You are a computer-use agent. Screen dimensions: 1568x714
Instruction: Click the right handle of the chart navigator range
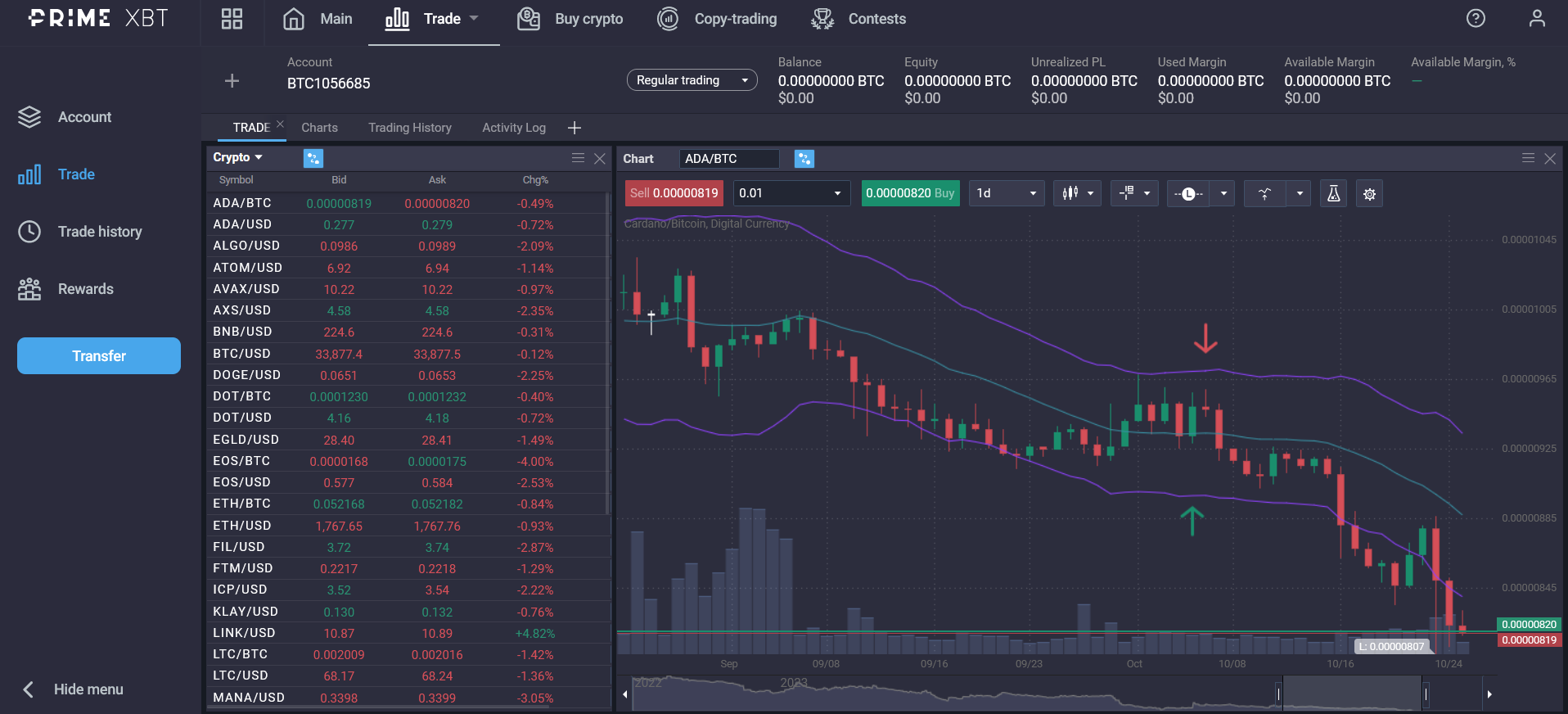[1426, 694]
